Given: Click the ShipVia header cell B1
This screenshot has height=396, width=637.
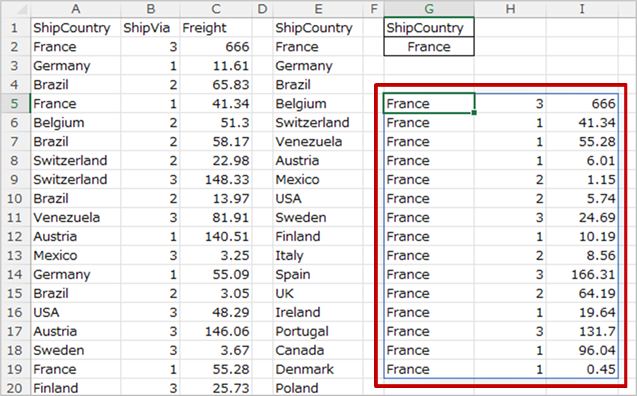Looking at the screenshot, I should click(x=151, y=28).
